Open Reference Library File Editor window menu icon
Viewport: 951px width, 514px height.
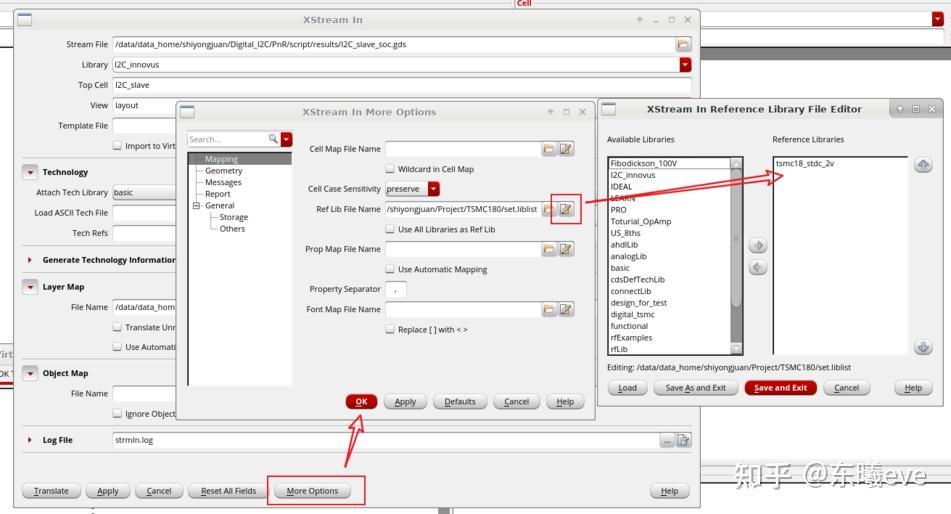click(x=608, y=109)
